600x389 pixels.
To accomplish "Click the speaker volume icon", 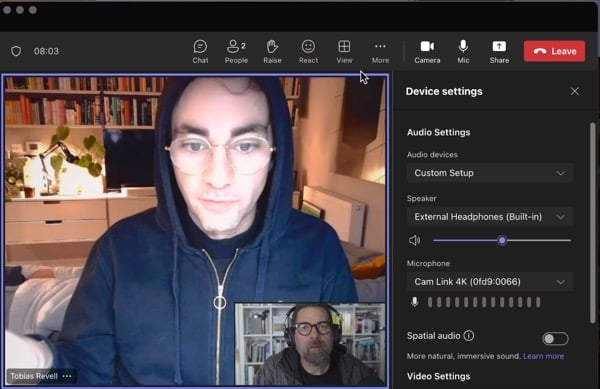I will [414, 240].
